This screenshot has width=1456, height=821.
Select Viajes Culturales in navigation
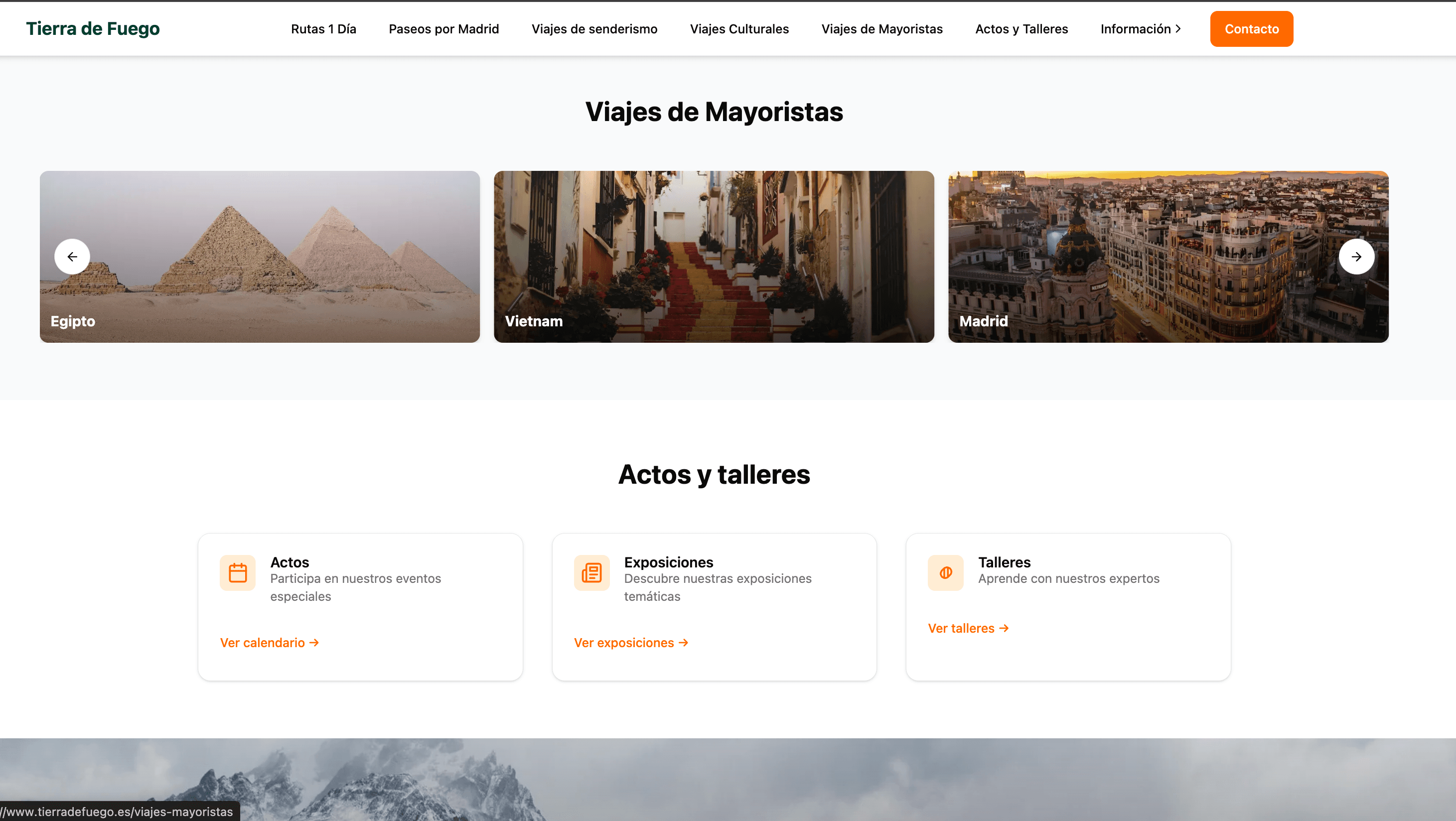739,29
